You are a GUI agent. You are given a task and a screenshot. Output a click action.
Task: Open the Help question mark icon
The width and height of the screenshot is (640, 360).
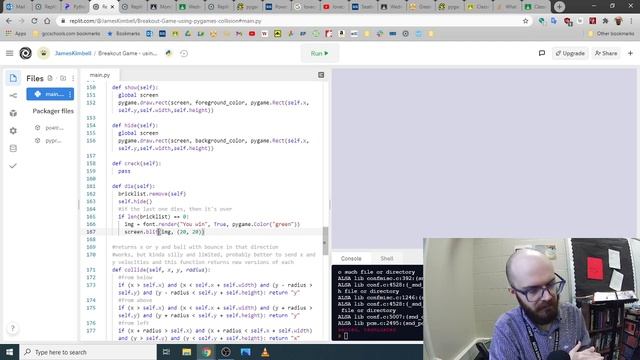click(13, 328)
